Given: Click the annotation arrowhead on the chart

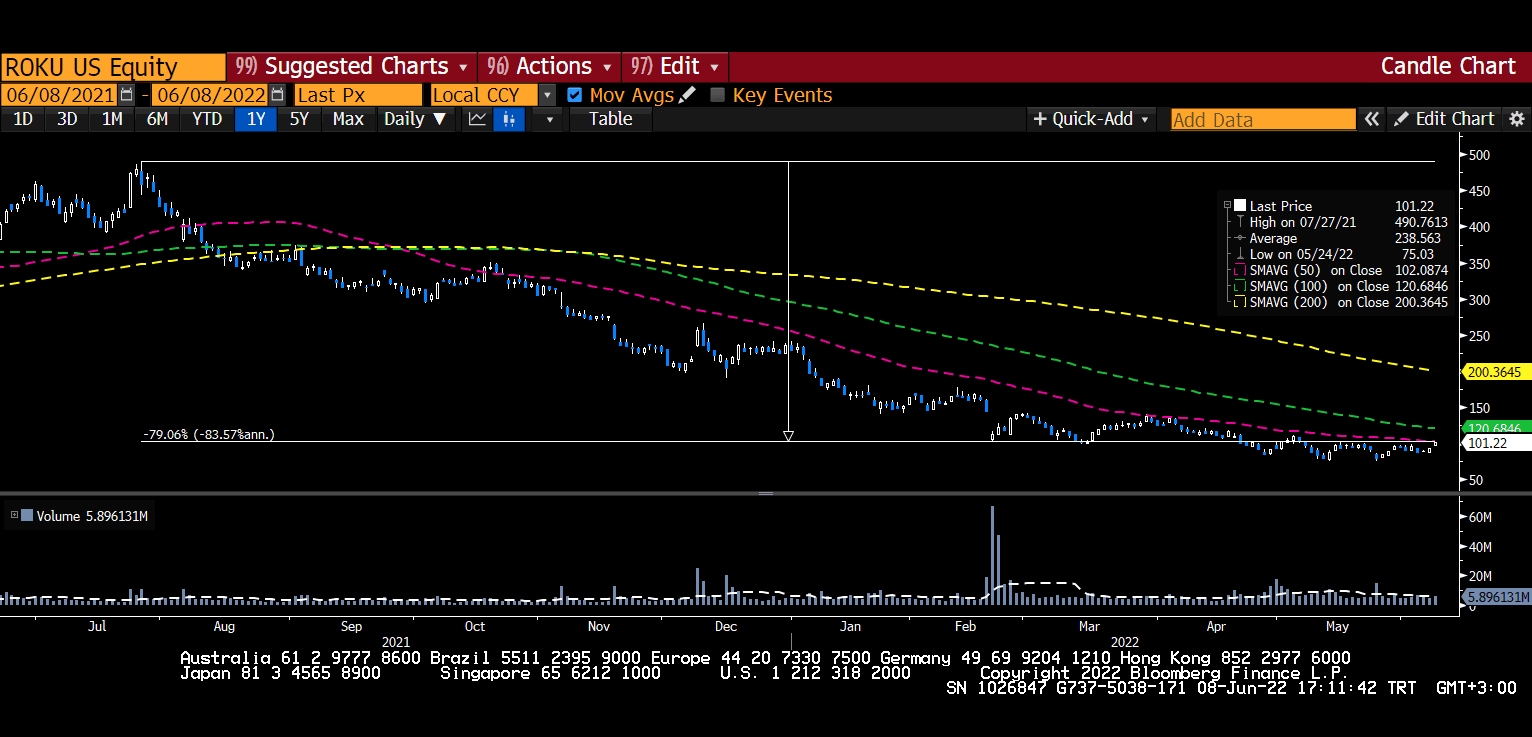Looking at the screenshot, I should point(788,435).
